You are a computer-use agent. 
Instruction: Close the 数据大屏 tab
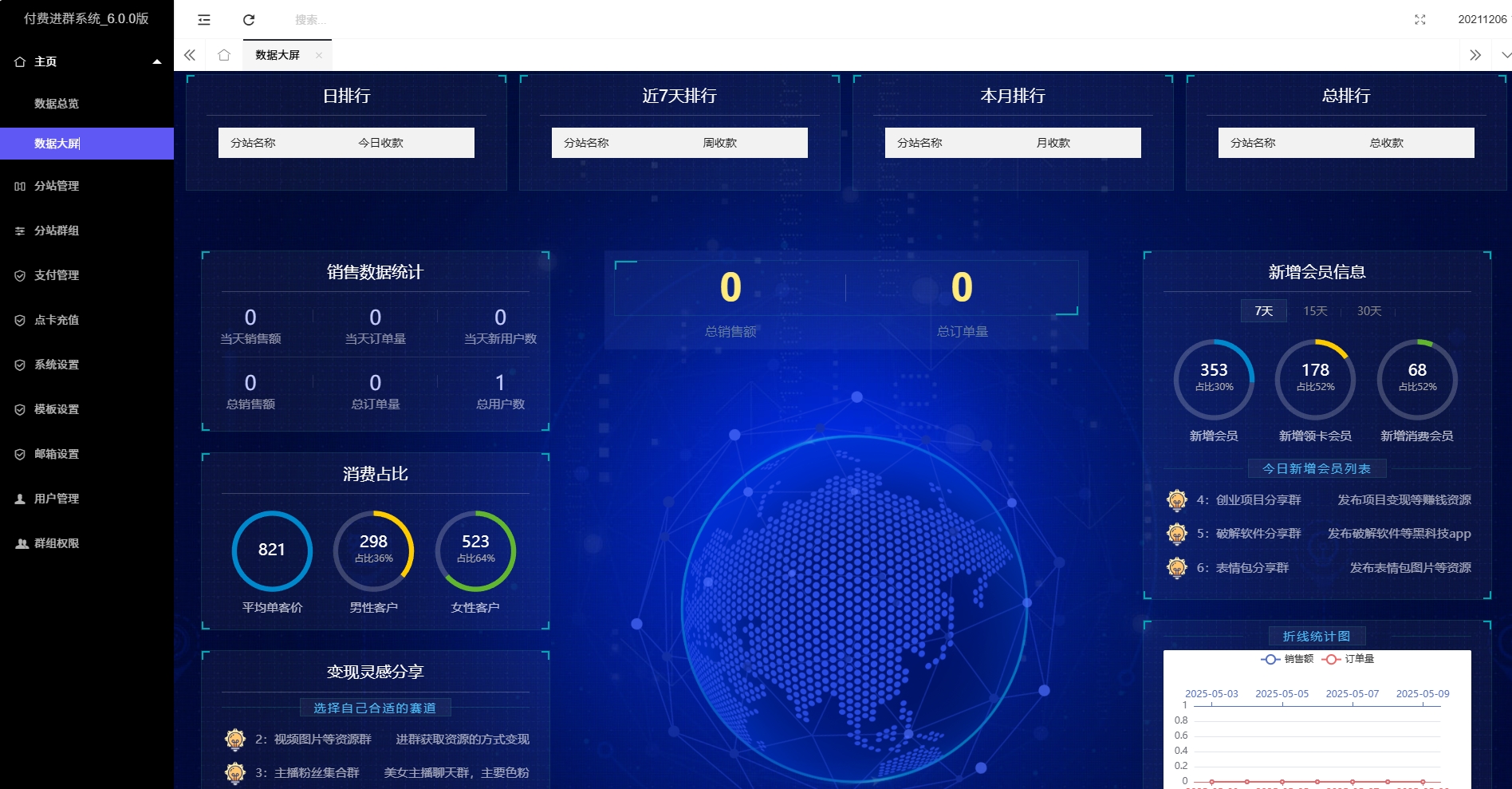click(x=318, y=55)
